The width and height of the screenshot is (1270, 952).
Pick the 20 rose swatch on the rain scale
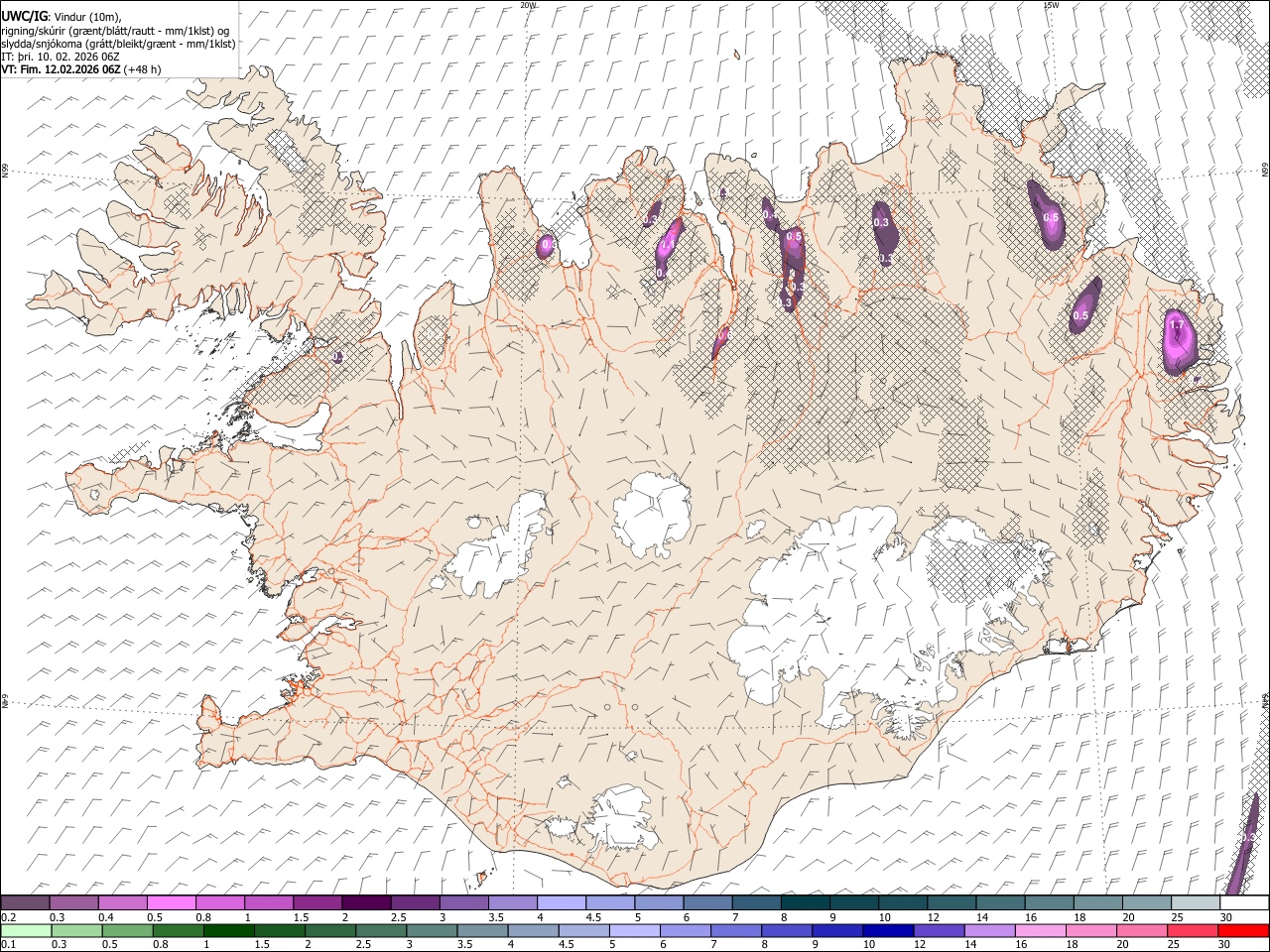[x=1141, y=930]
